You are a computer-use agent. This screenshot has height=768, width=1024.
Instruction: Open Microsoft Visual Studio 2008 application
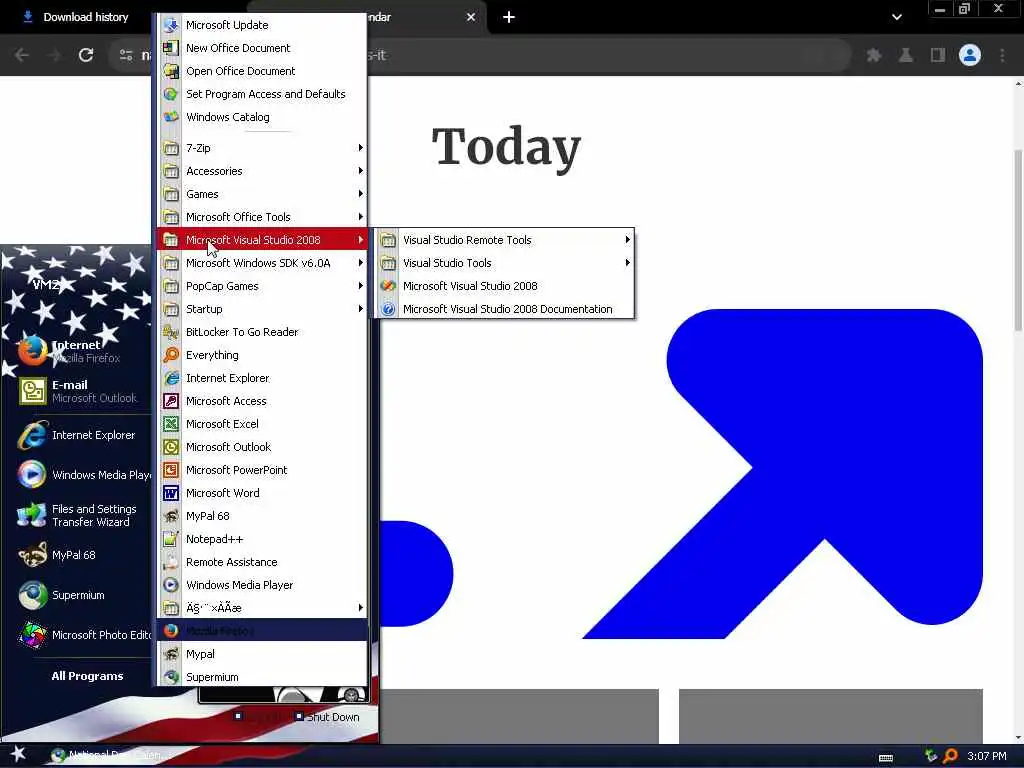pos(504,286)
